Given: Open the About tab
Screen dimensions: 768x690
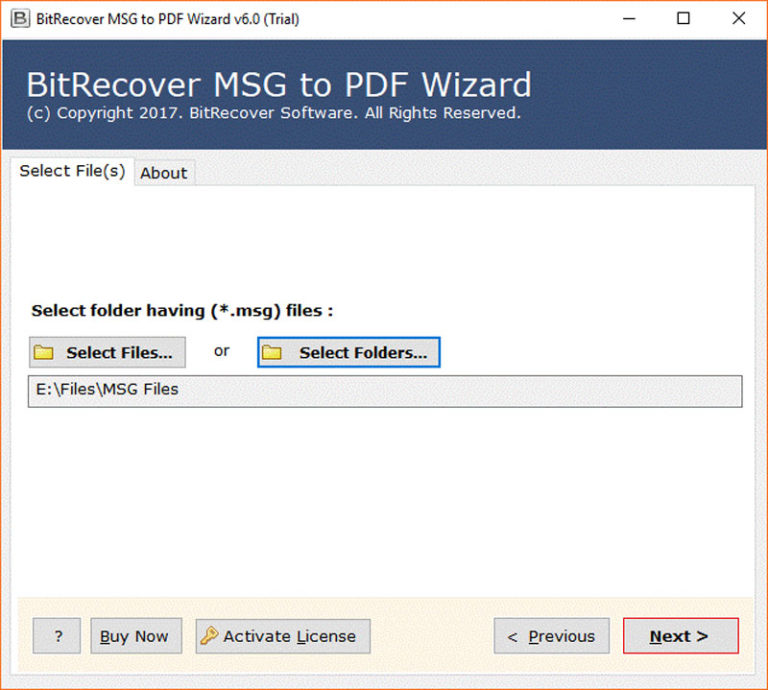Looking at the screenshot, I should coord(164,173).
